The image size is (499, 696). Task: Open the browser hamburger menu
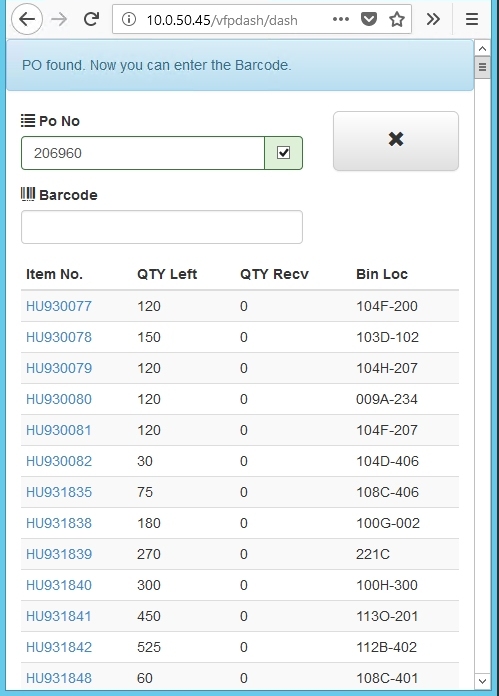coord(471,19)
